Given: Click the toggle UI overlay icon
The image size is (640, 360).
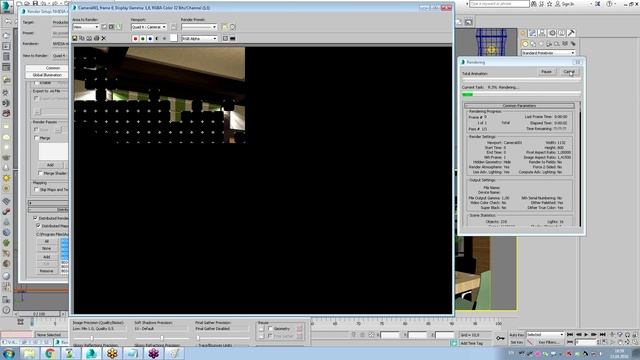Looking at the screenshot, I should point(225,38).
